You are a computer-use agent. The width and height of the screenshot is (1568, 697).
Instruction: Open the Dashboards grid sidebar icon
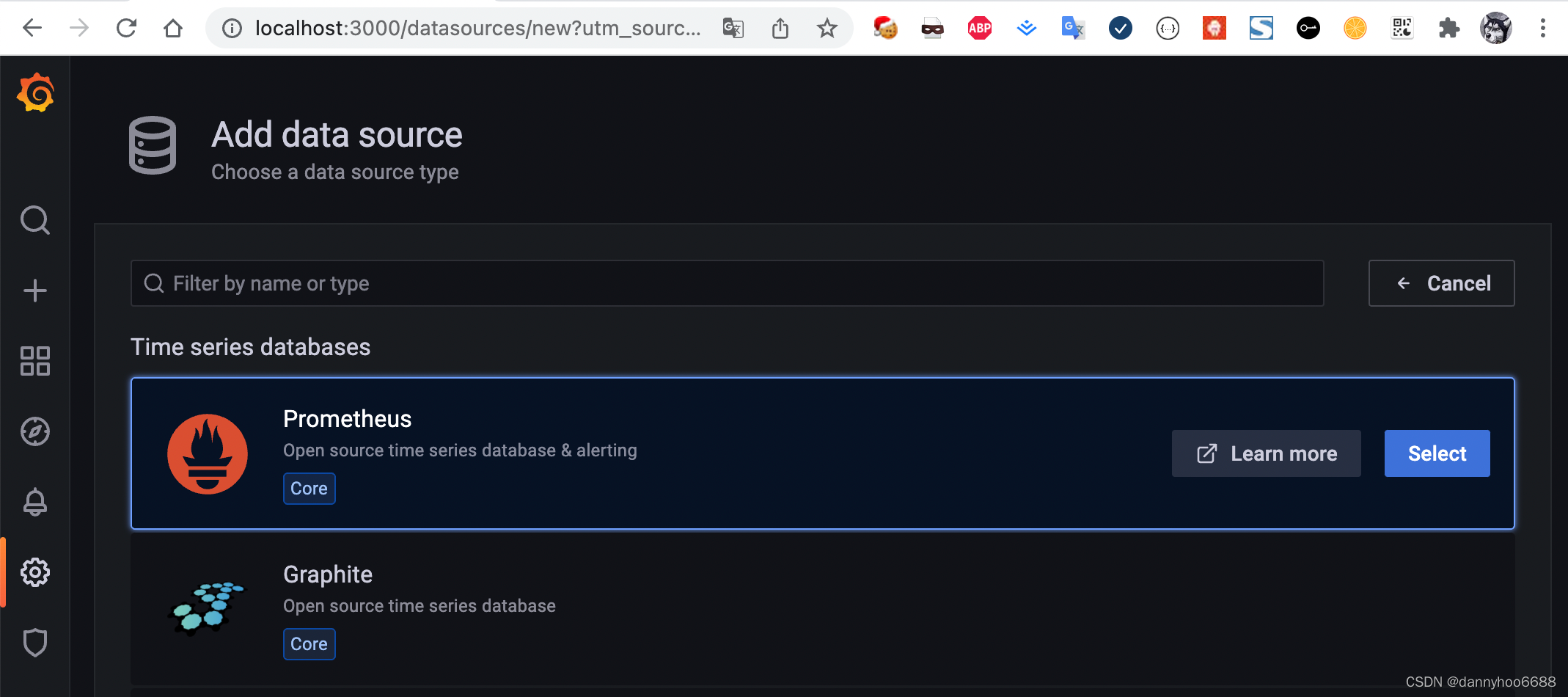(35, 361)
